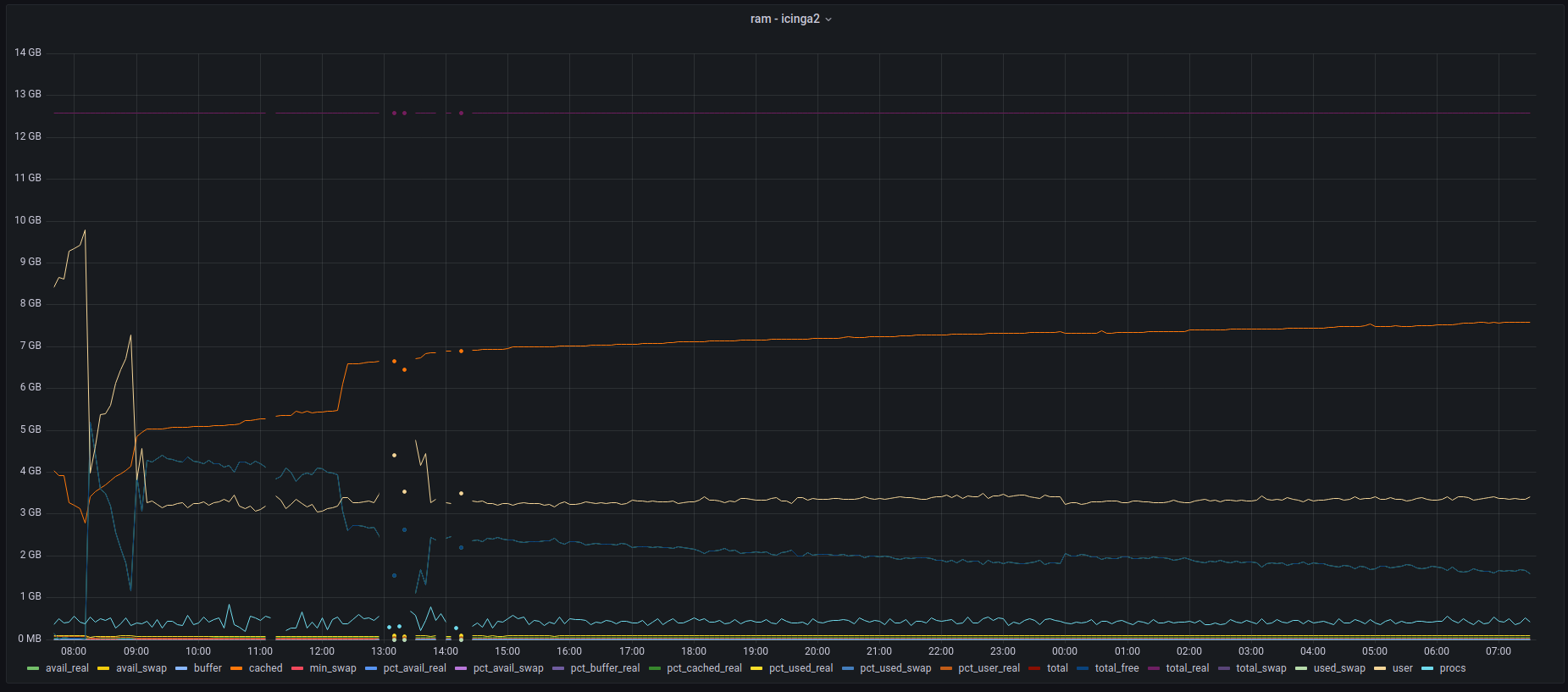Click the 20:00 time axis label
This screenshot has width=1568, height=692.
coord(817,651)
